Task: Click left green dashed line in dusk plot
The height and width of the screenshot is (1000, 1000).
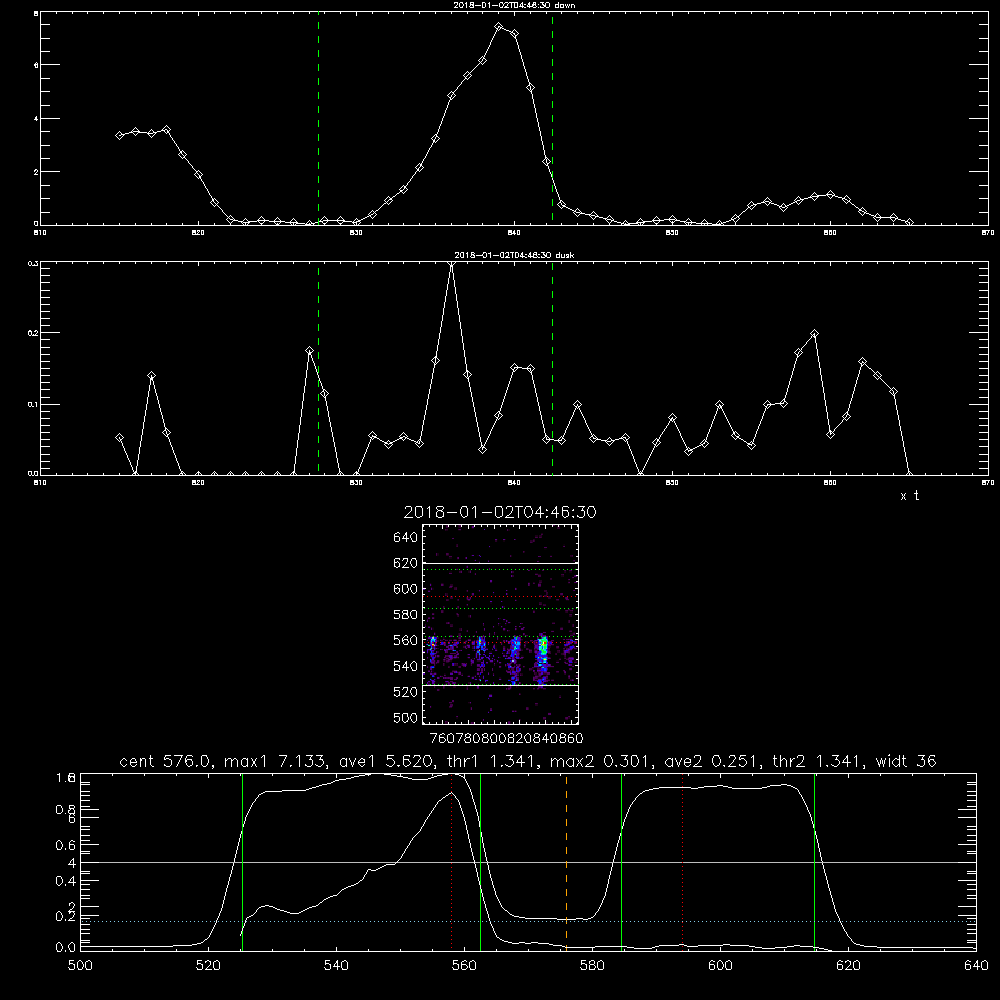Action: pos(318,370)
